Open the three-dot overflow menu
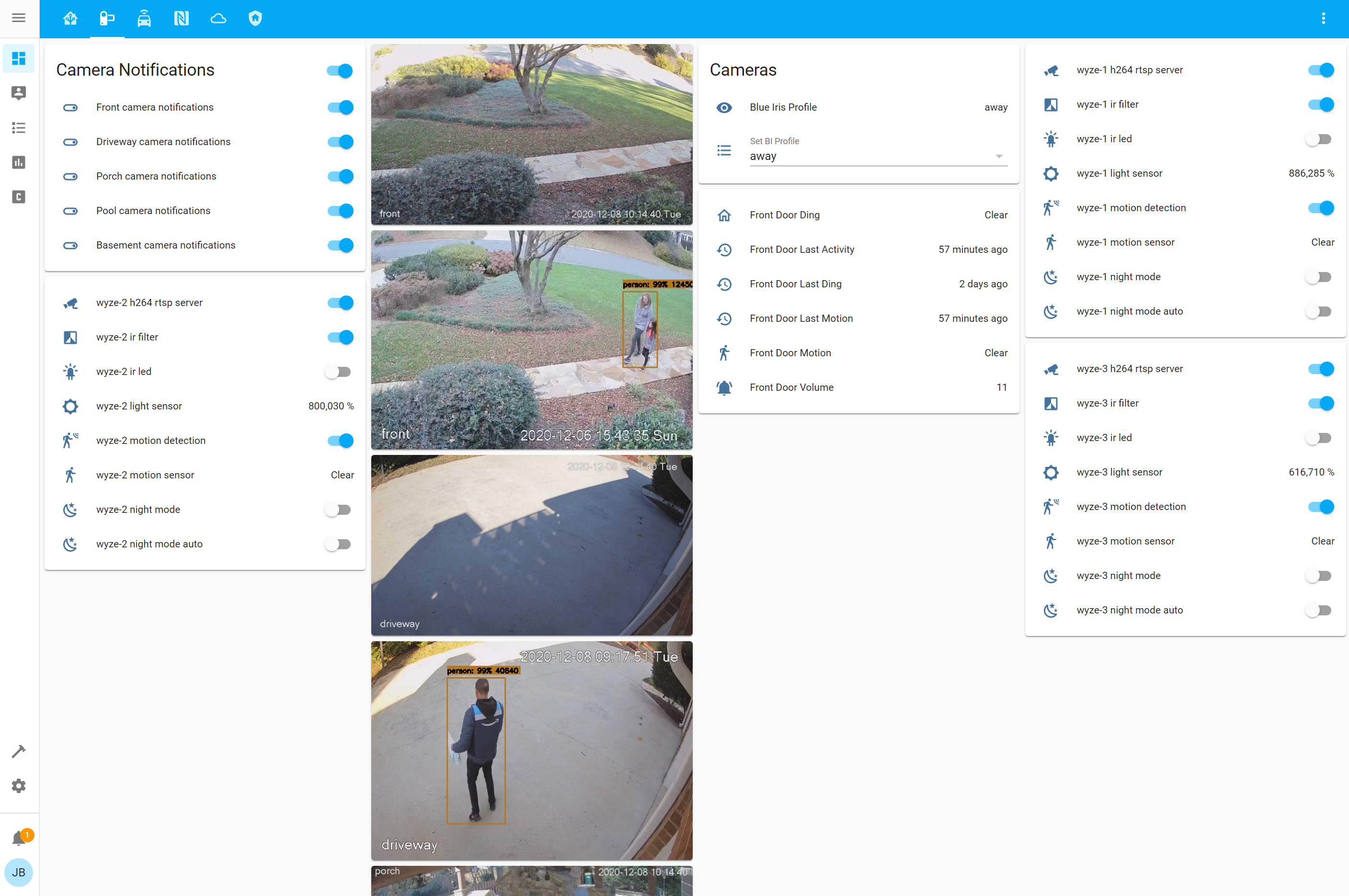Screen dimensions: 1349x896 tap(1323, 18)
